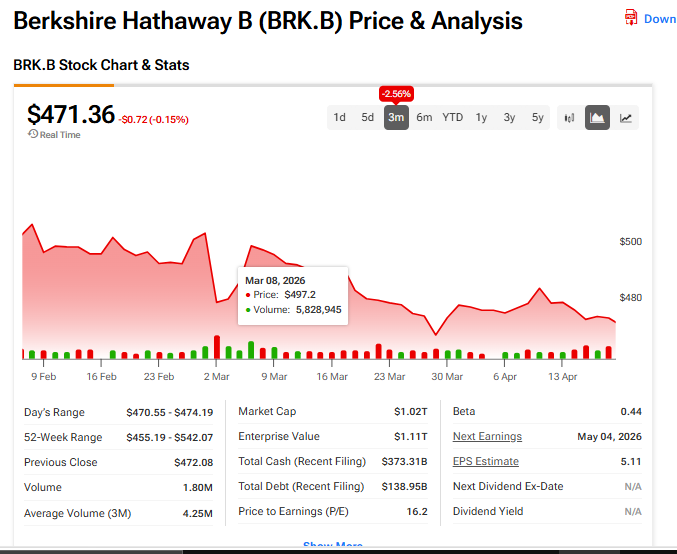The height and width of the screenshot is (554, 677).
Task: Click the BRK.B Stock Chart & Stats heading
Action: [x=101, y=65]
